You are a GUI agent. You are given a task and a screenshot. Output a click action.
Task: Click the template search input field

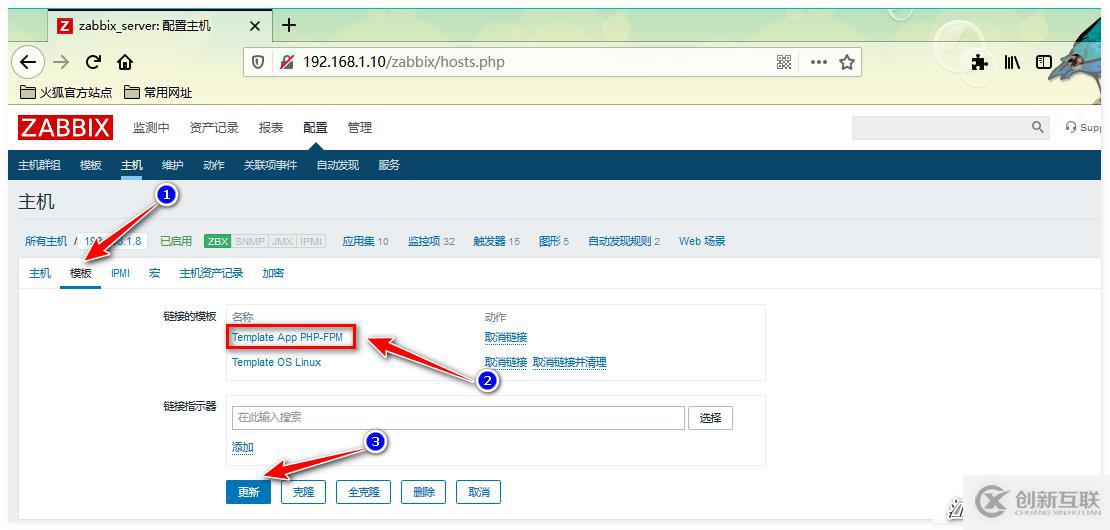pos(458,417)
